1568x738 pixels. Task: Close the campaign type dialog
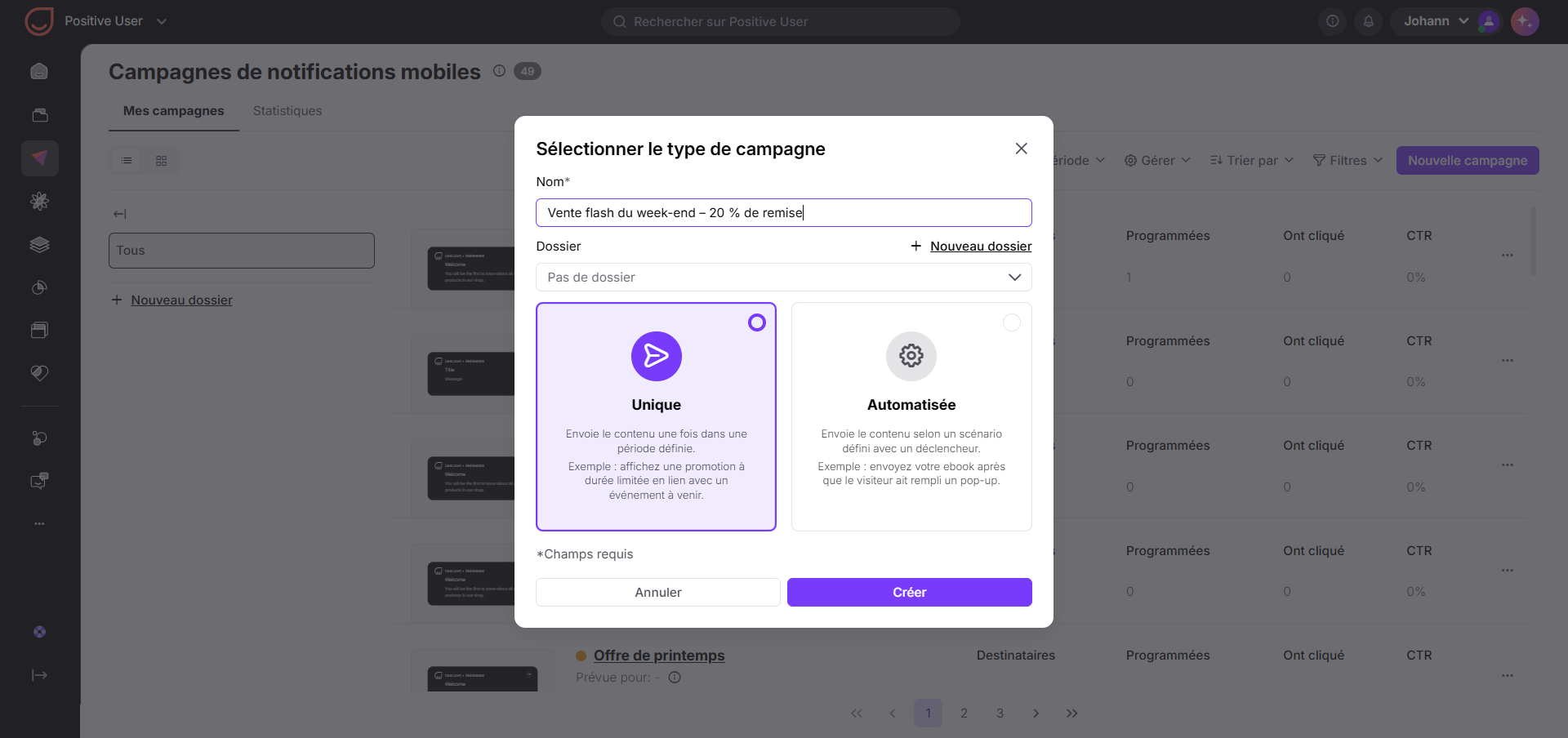1021,149
